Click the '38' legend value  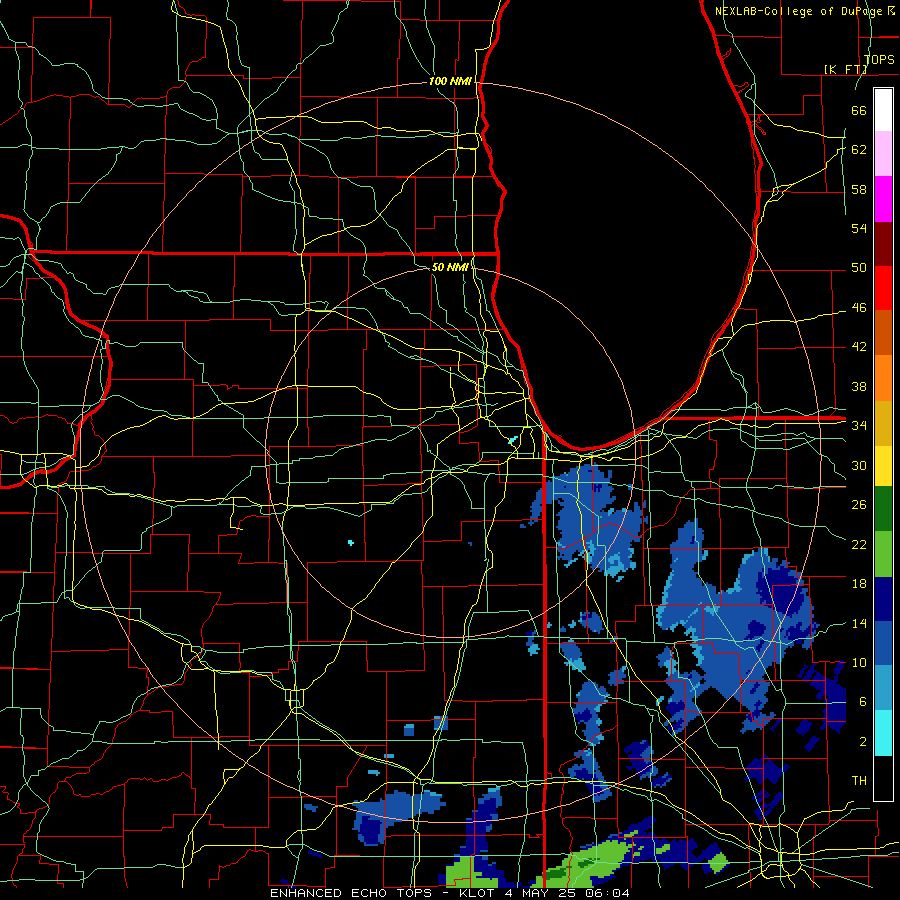(859, 386)
